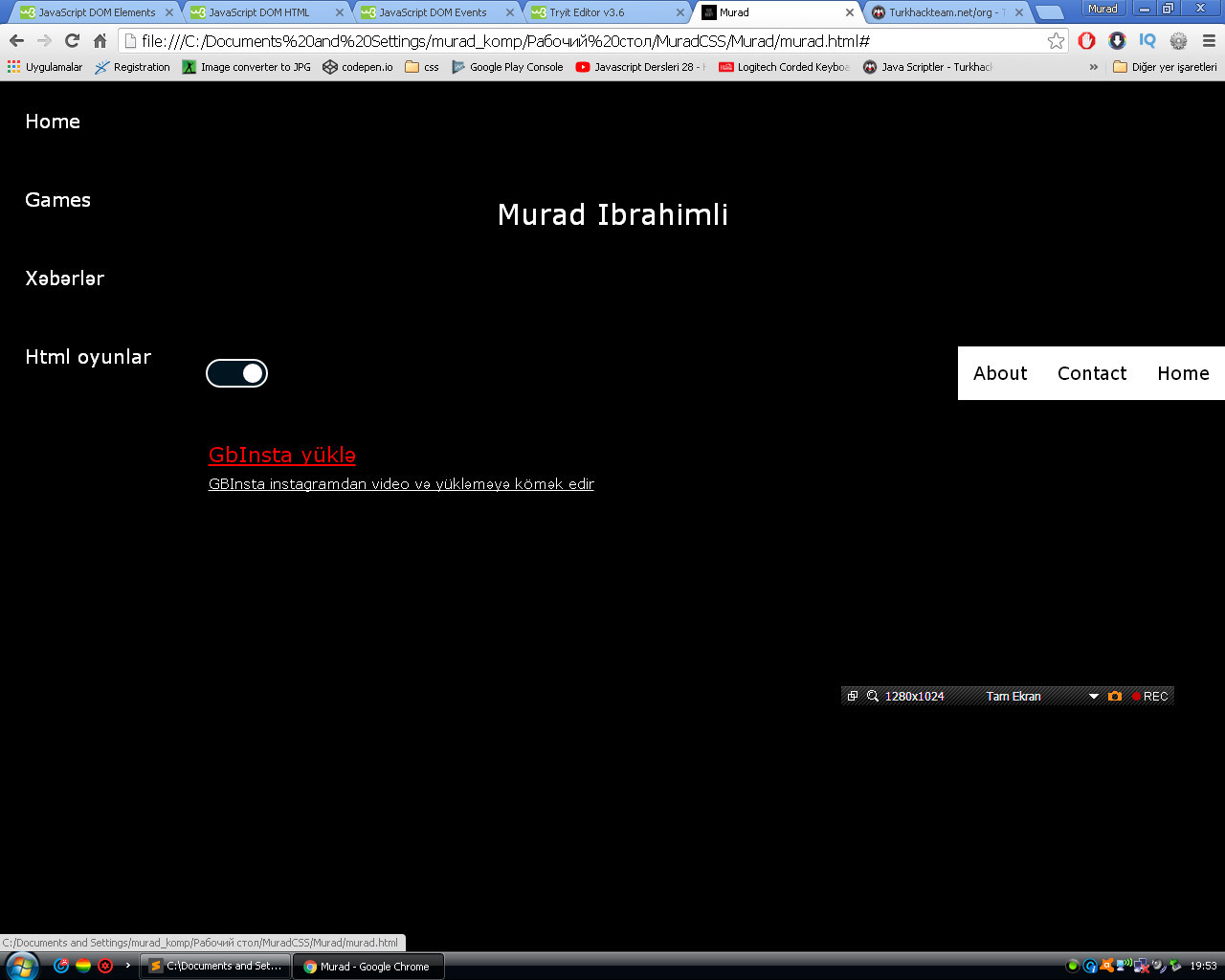Image resolution: width=1225 pixels, height=980 pixels.
Task: Click the browser forward arrow
Action: [x=44, y=41]
